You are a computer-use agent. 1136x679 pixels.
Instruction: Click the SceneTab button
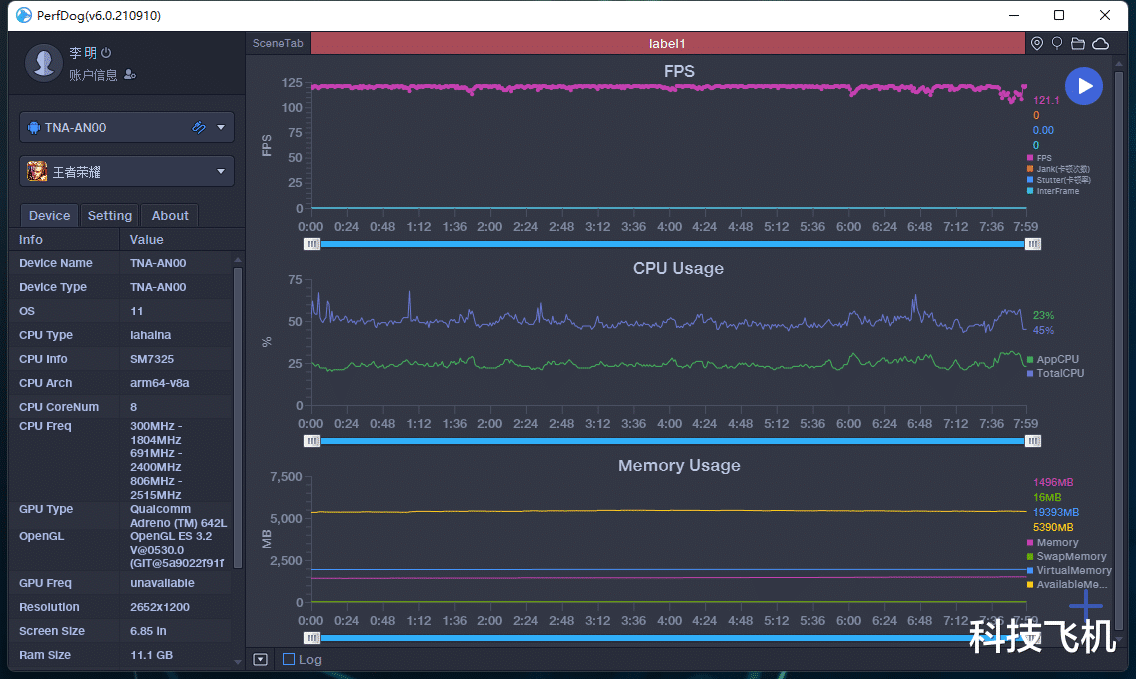(x=278, y=43)
